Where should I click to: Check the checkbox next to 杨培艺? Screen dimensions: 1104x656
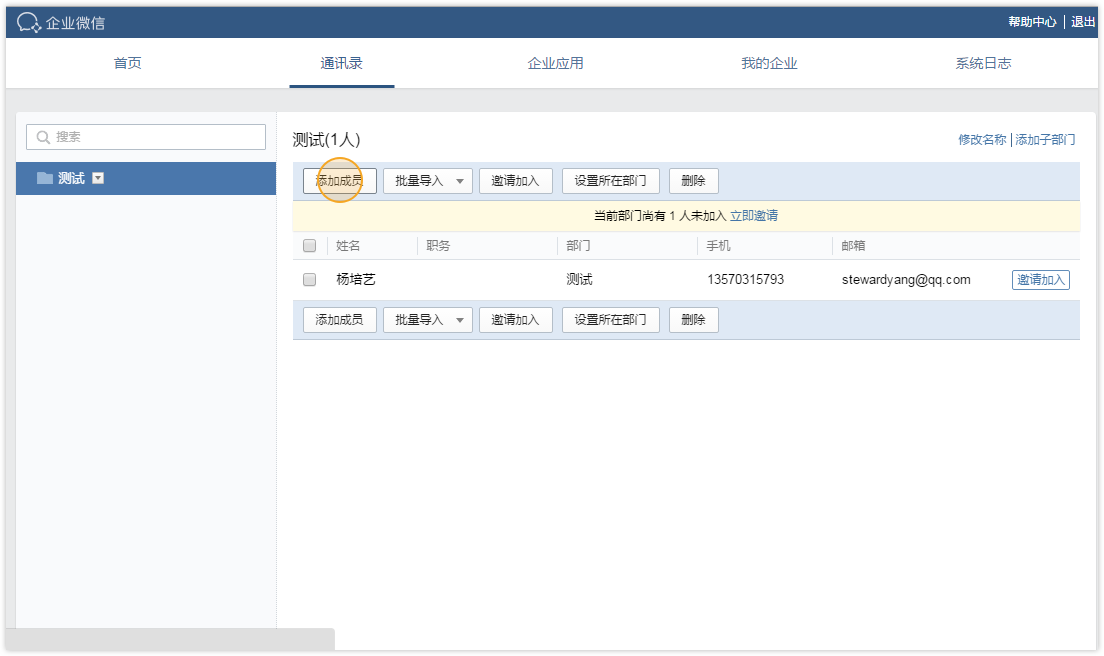(x=309, y=279)
